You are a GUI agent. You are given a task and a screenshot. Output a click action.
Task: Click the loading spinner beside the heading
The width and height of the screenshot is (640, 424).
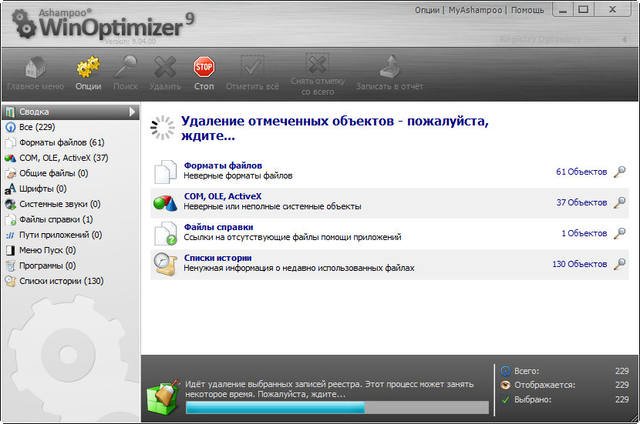coord(163,128)
